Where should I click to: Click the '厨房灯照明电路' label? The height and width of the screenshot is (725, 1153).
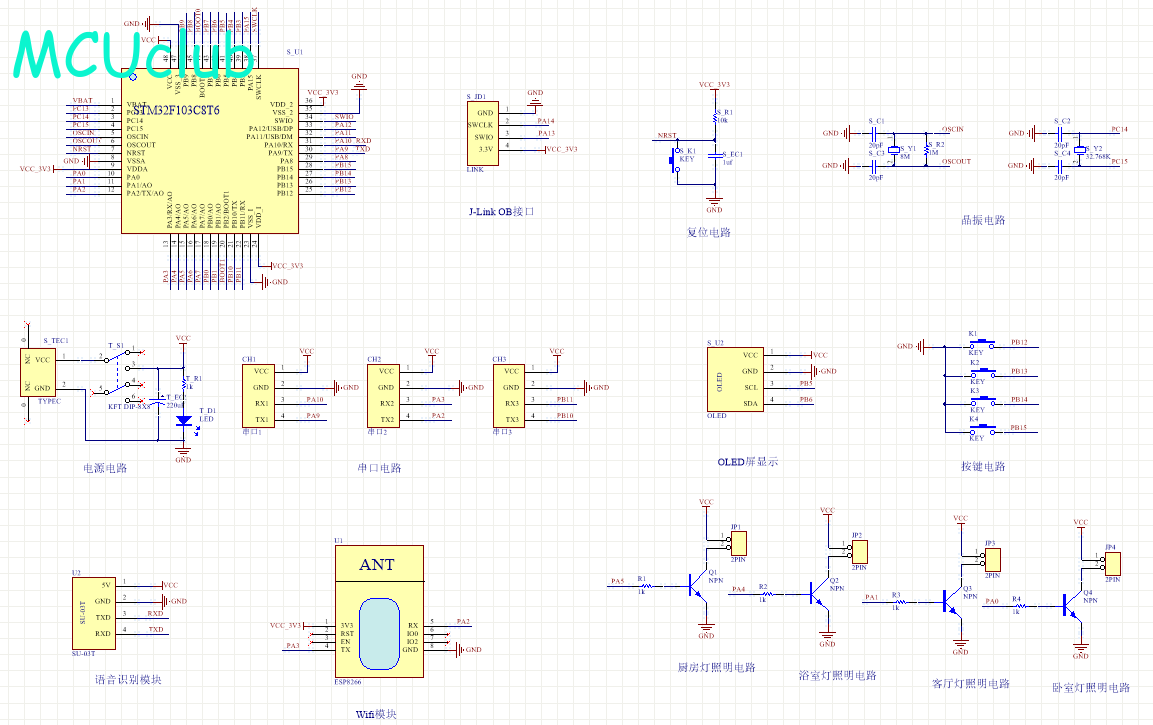coord(716,668)
